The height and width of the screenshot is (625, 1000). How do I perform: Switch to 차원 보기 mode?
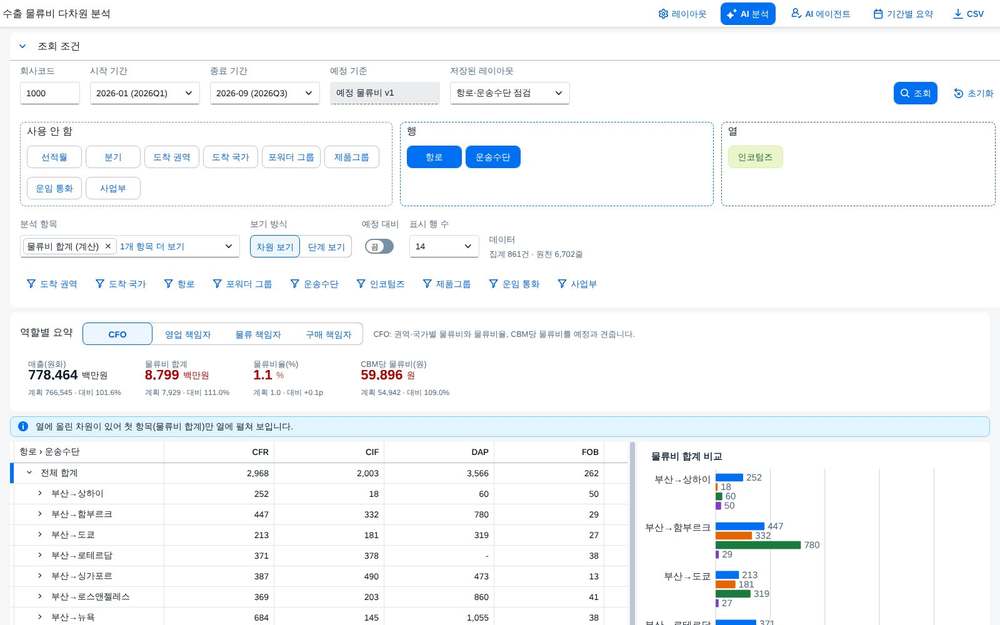point(275,247)
